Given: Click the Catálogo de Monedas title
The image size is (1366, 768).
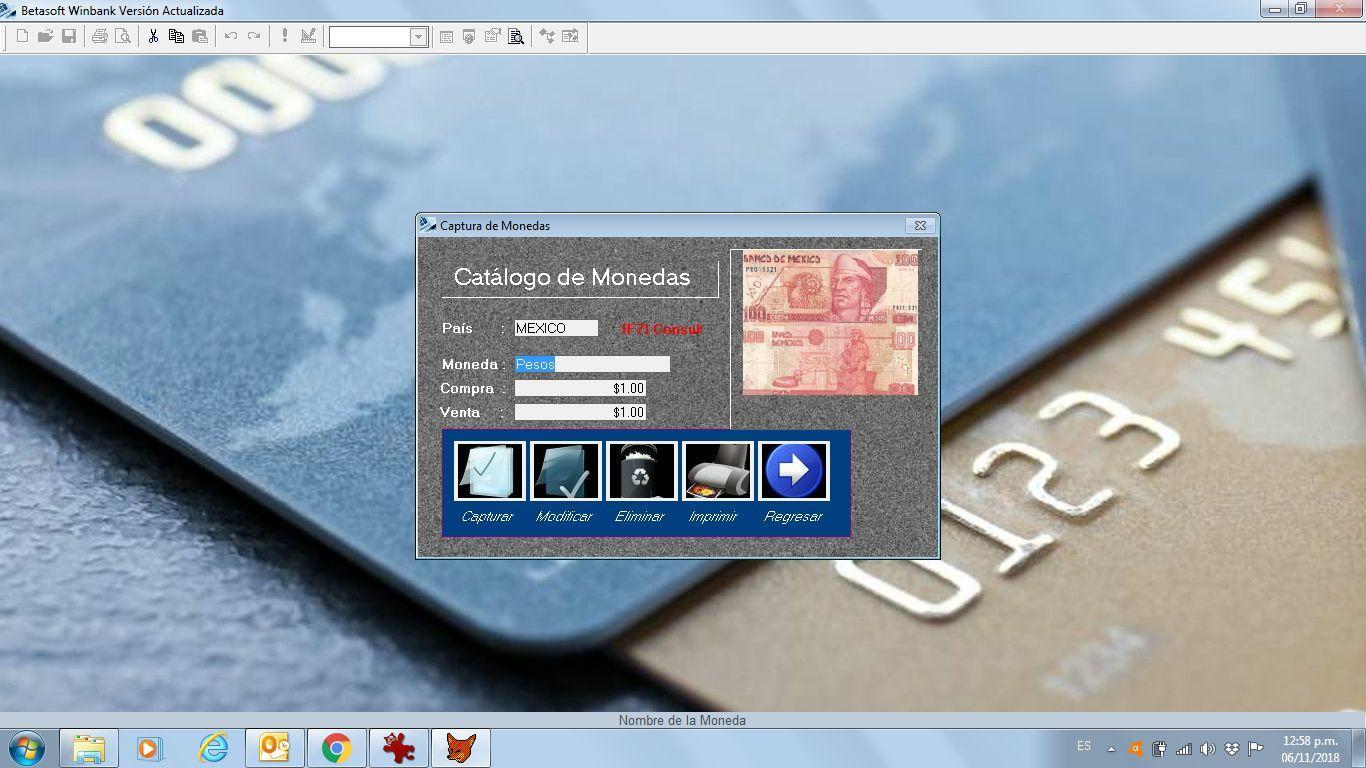Looking at the screenshot, I should [572, 277].
